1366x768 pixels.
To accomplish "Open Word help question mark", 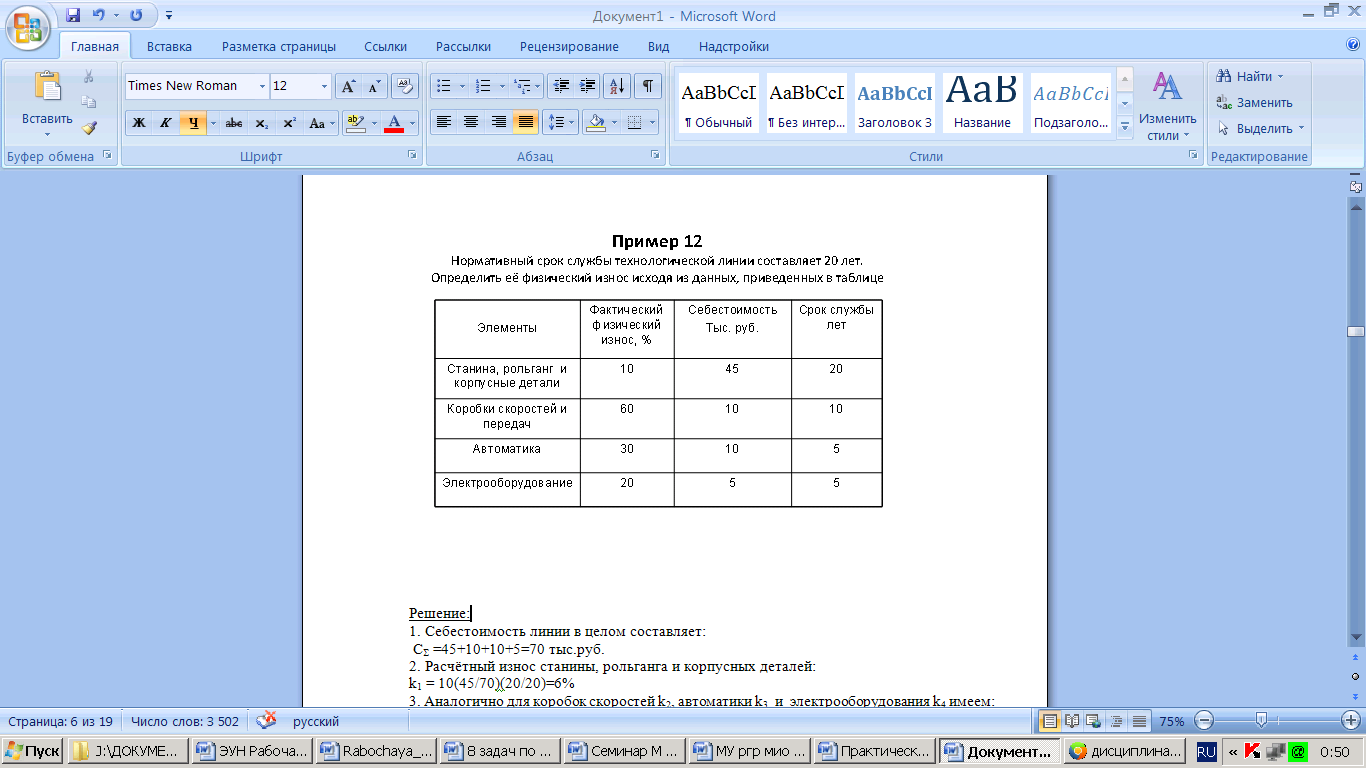I will pos(1353,45).
